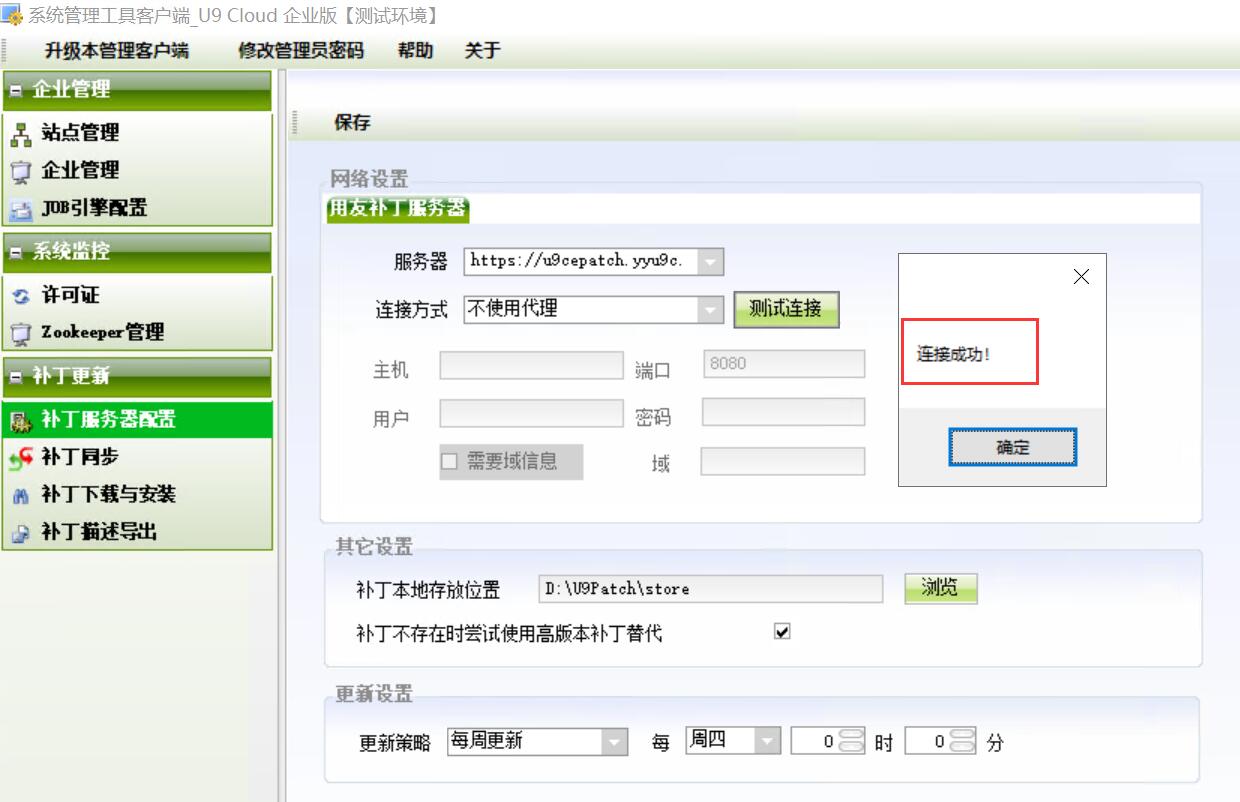Image resolution: width=1240 pixels, height=802 pixels.
Task: Expand the 连接方式 dropdown
Action: click(710, 310)
